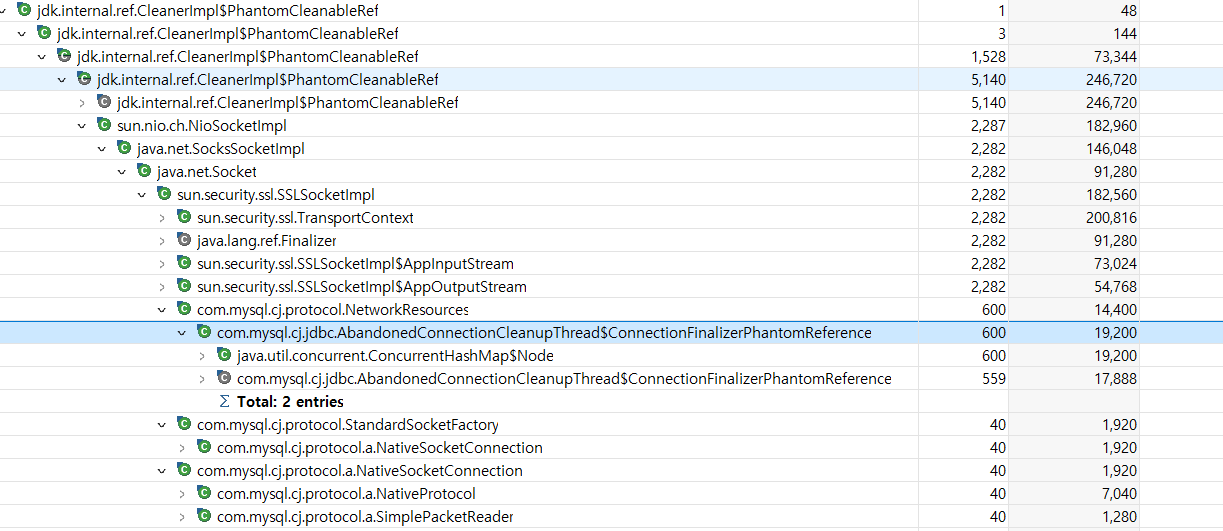Click icon of selected ConnectionFinalizerPhantomReference row
This screenshot has height=531, width=1223.
[x=204, y=332]
